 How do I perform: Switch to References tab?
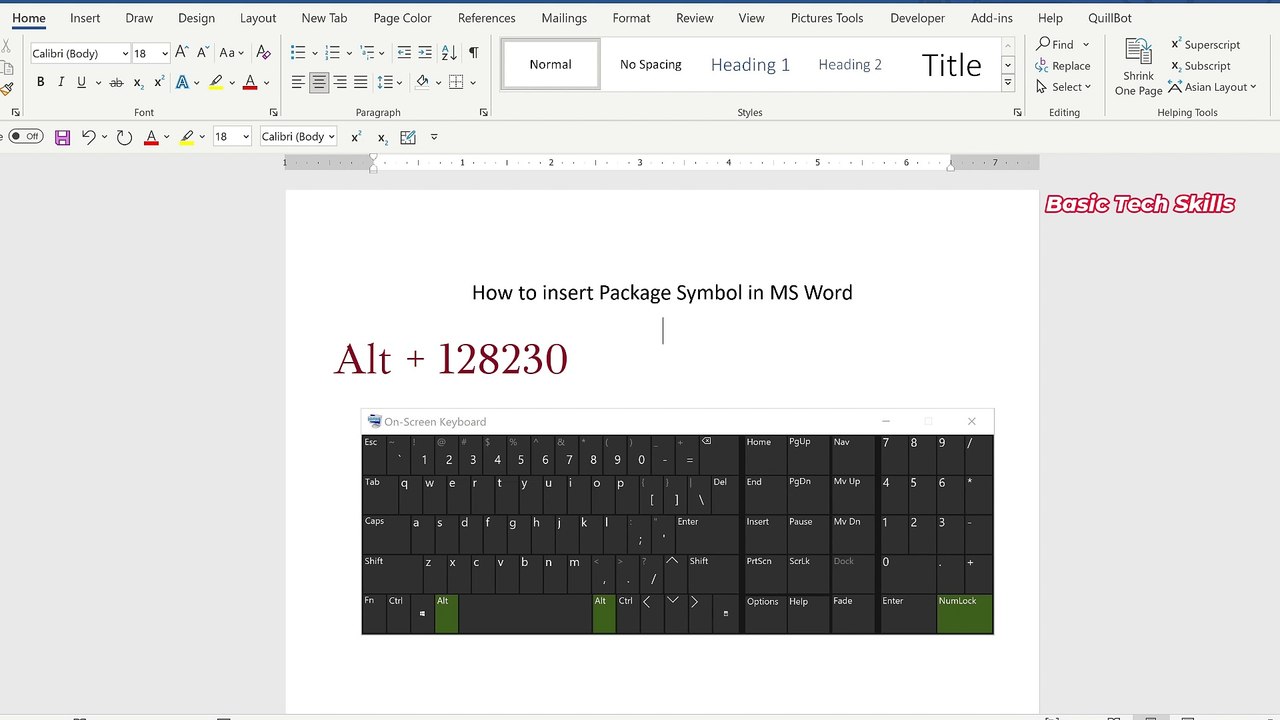[x=487, y=18]
